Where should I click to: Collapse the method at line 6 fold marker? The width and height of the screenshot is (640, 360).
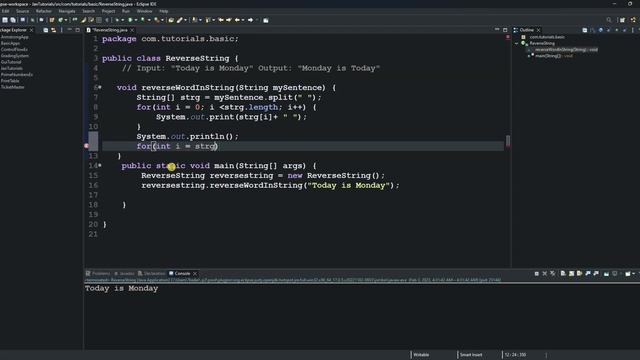point(100,87)
